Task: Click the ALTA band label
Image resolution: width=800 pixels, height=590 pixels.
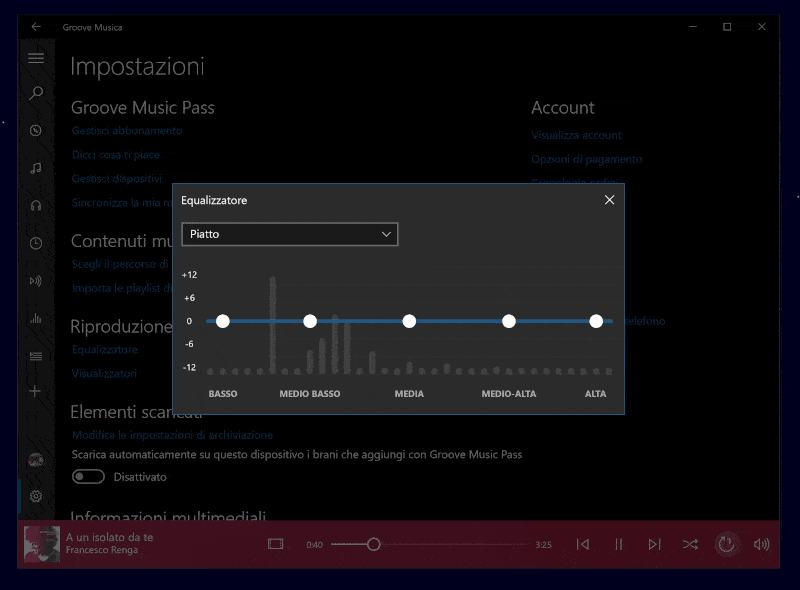Action: (x=595, y=394)
